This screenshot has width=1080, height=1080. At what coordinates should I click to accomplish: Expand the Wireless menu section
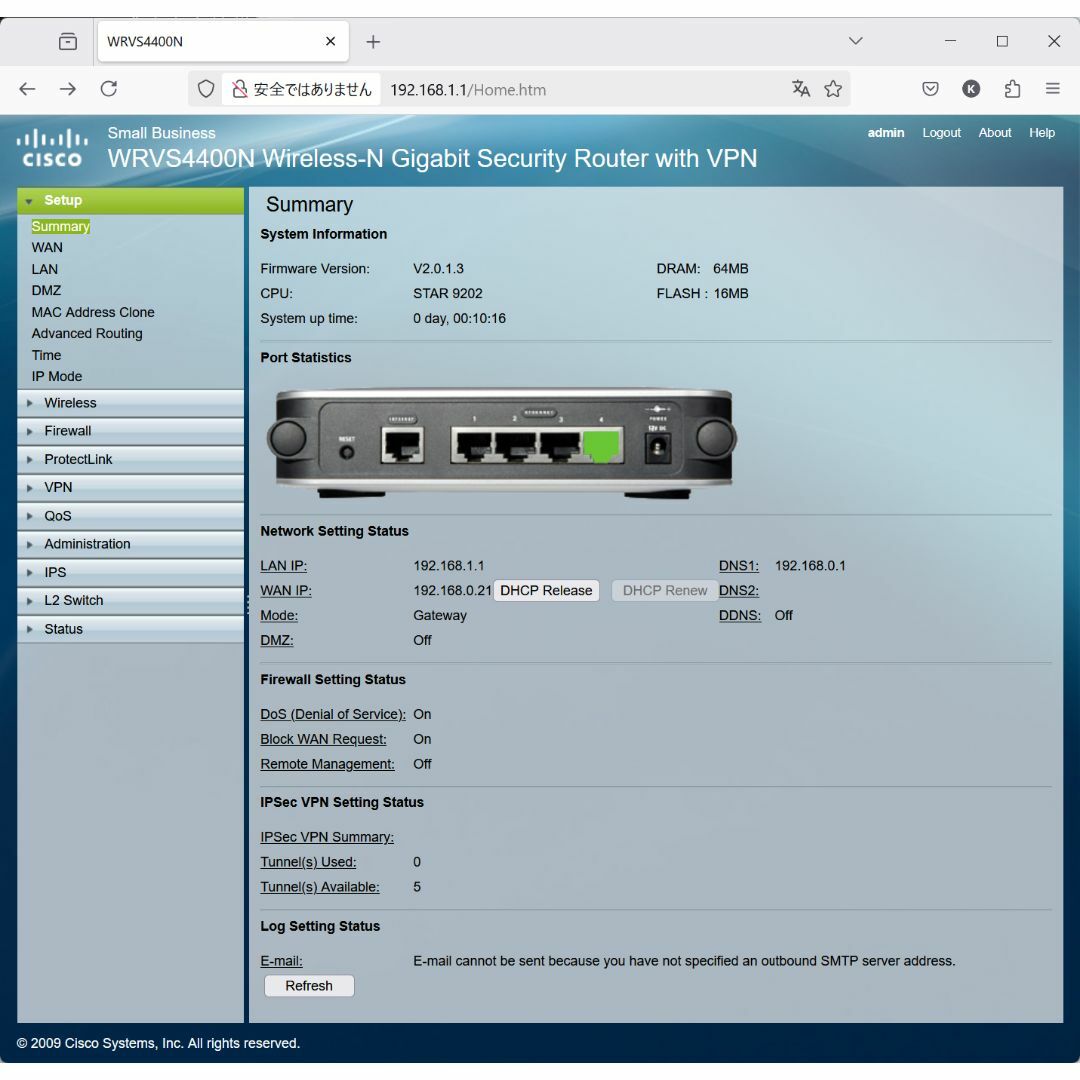click(130, 403)
